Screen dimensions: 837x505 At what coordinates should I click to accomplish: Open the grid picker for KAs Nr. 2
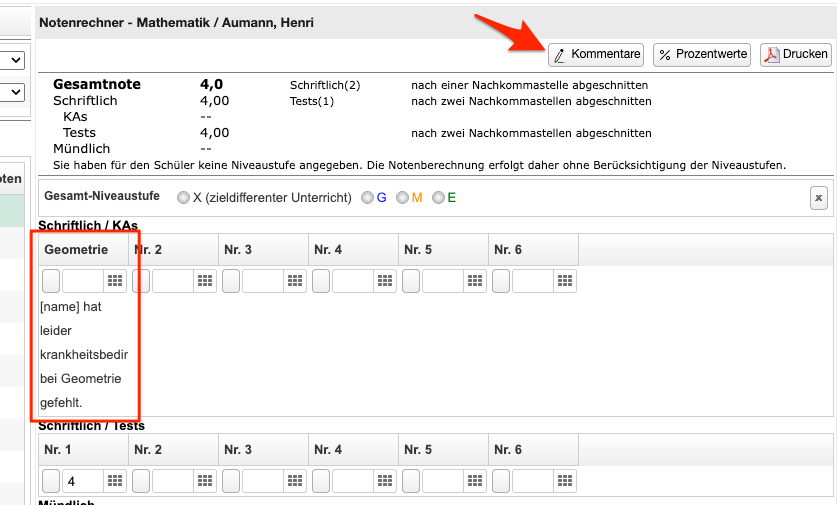[x=205, y=281]
